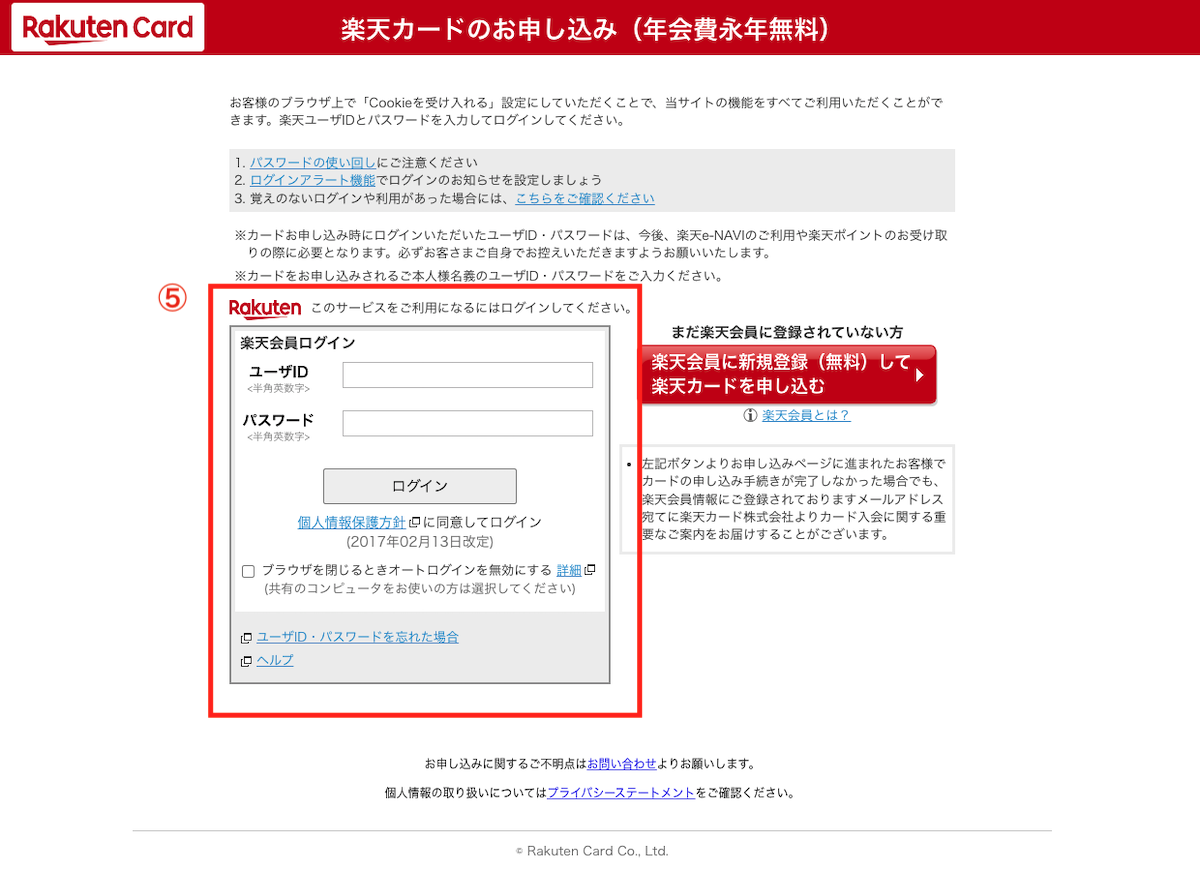
Task: Click external-link icon after 詳細
Action: tap(590, 570)
